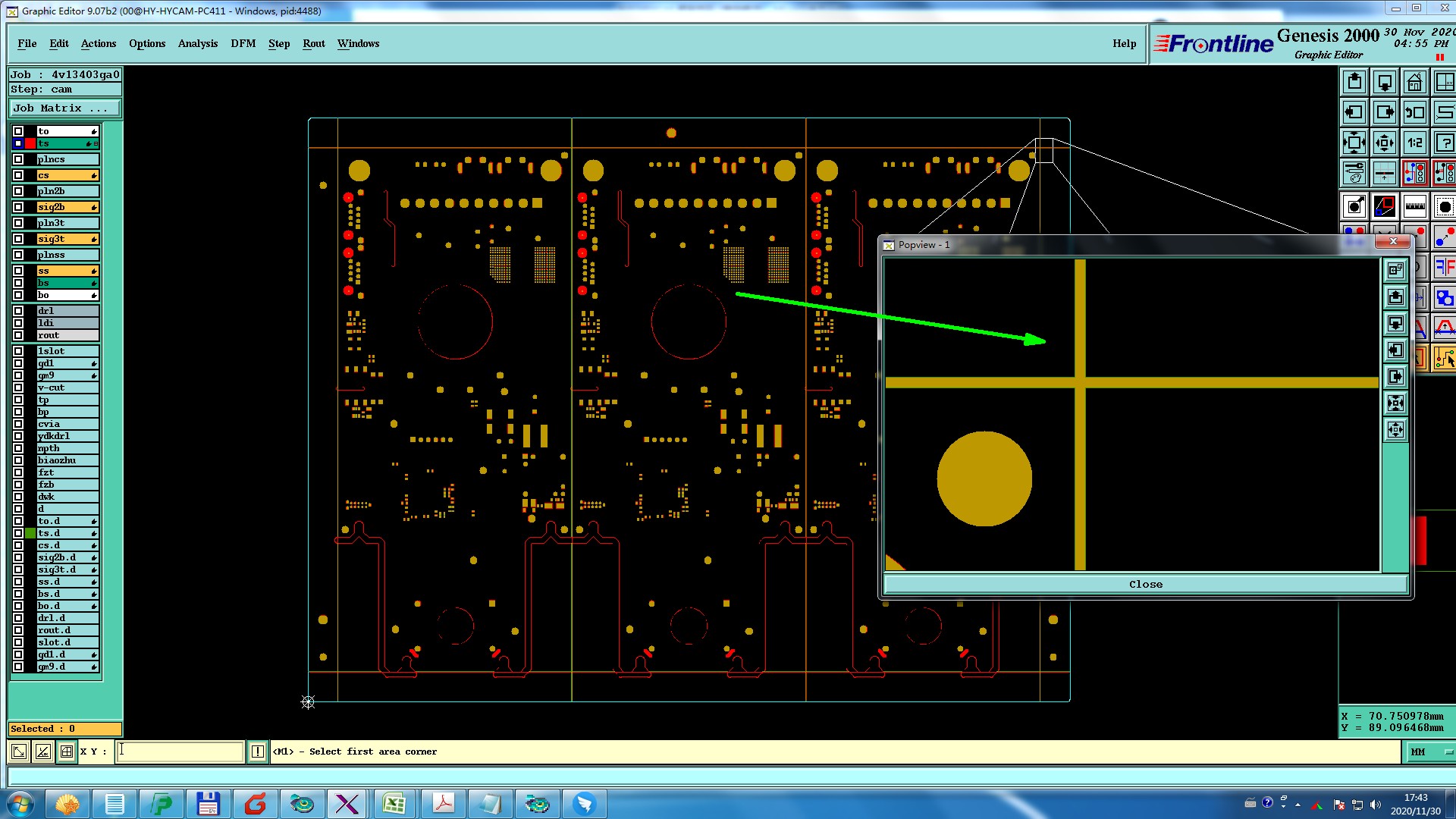Toggle checkbox for the drl layer
Image resolution: width=1456 pixels, height=819 pixels.
pyautogui.click(x=18, y=311)
